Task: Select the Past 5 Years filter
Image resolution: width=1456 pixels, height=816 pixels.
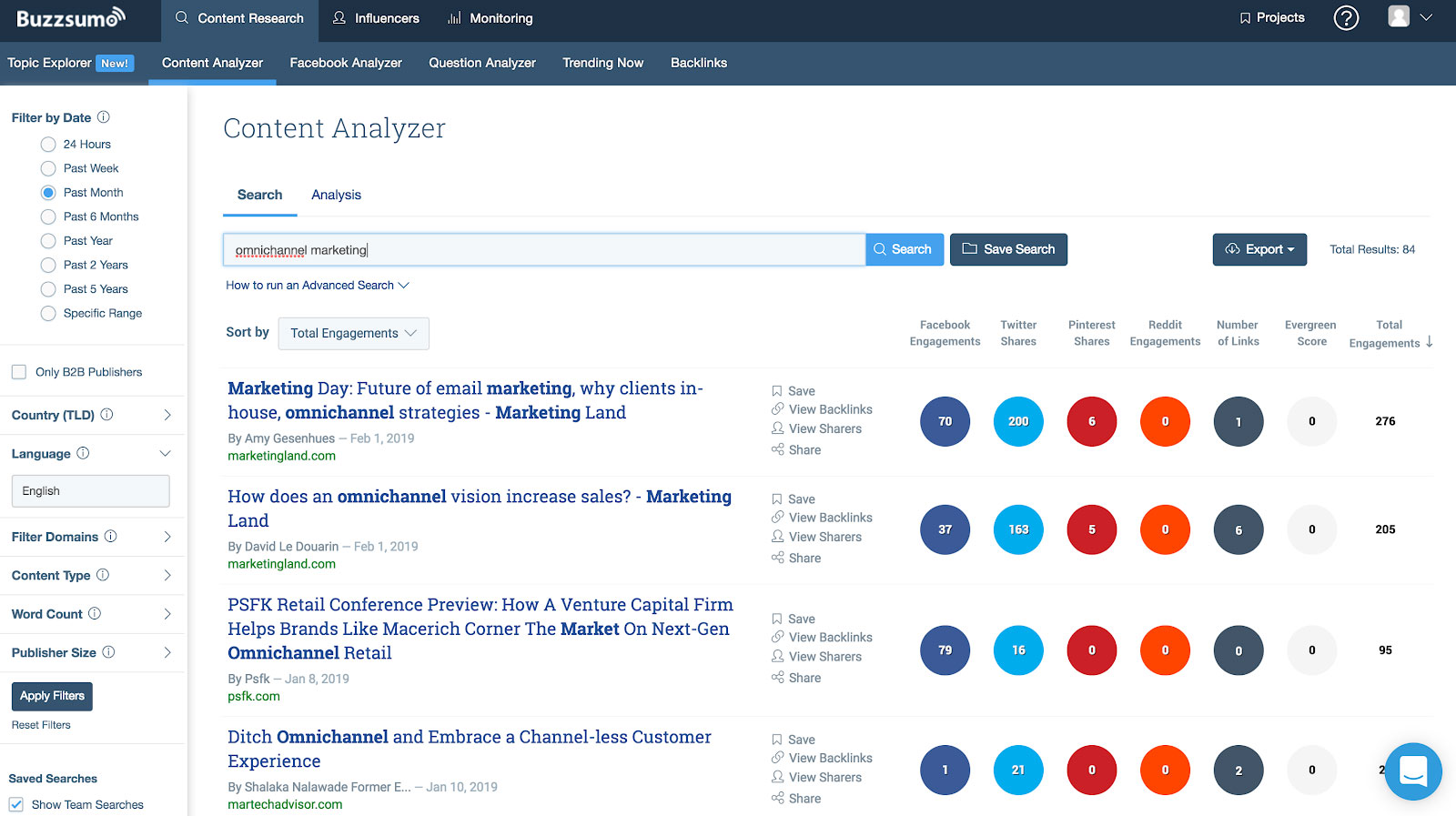Action: tap(48, 289)
